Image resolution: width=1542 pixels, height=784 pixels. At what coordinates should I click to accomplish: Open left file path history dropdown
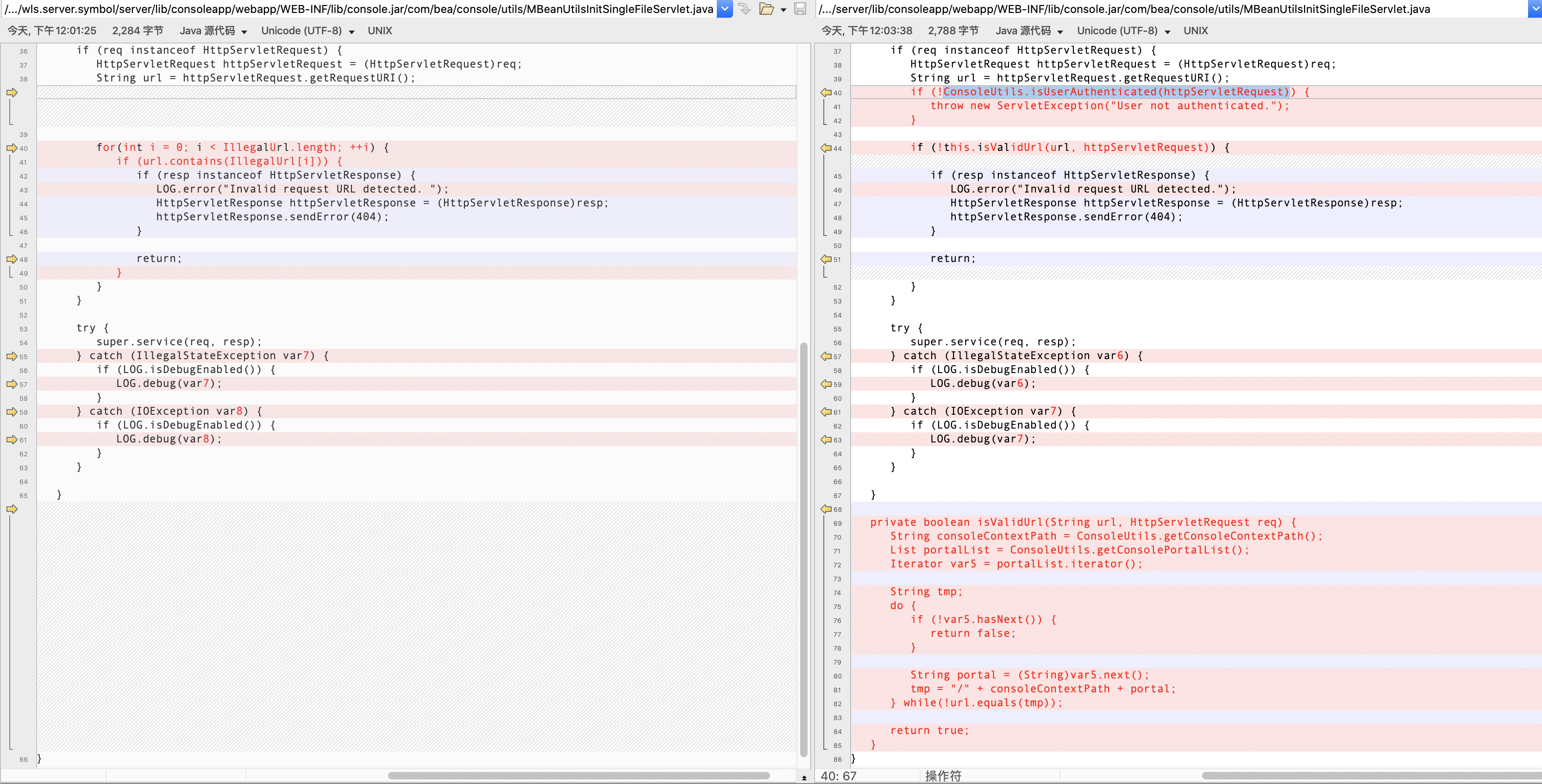[724, 9]
